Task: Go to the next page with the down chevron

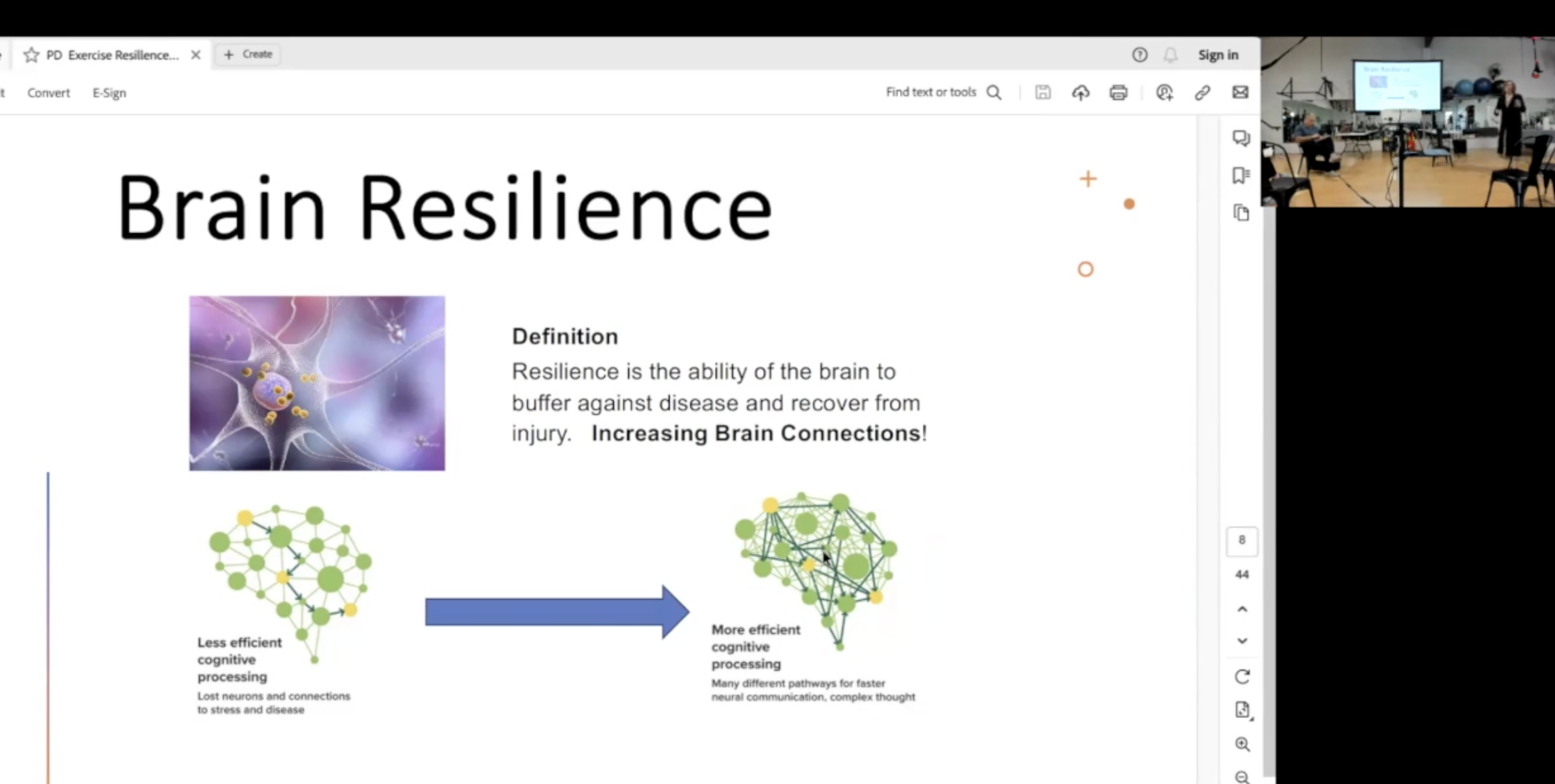Action: [x=1242, y=641]
